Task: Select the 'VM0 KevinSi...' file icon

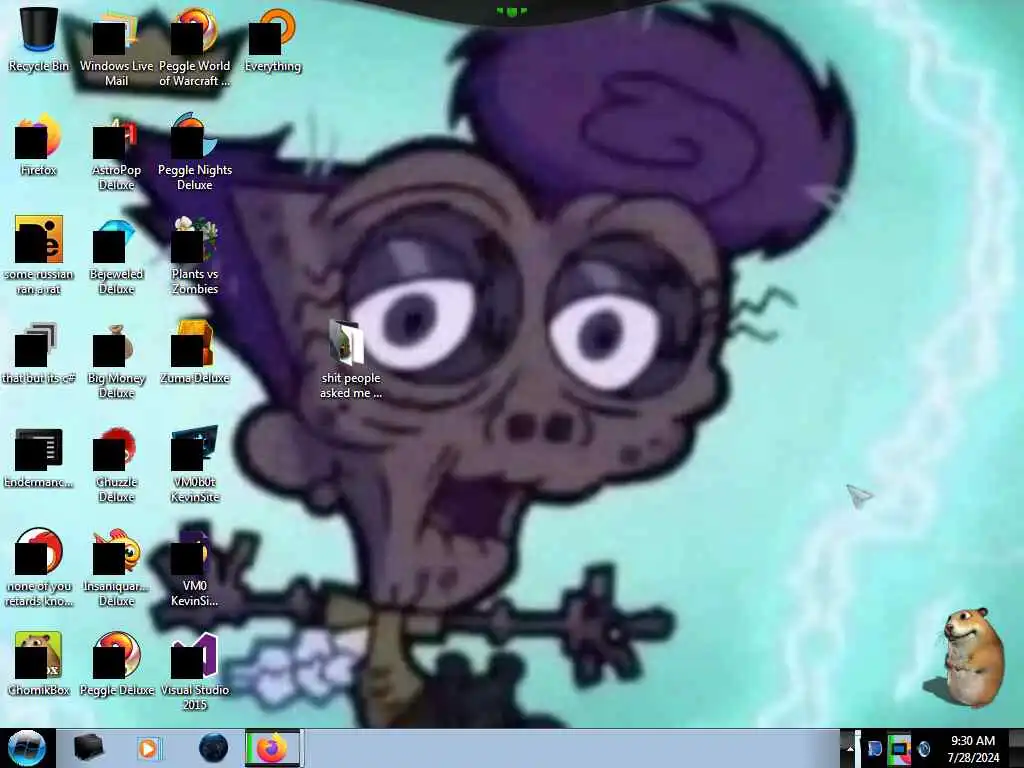Action: point(195,568)
